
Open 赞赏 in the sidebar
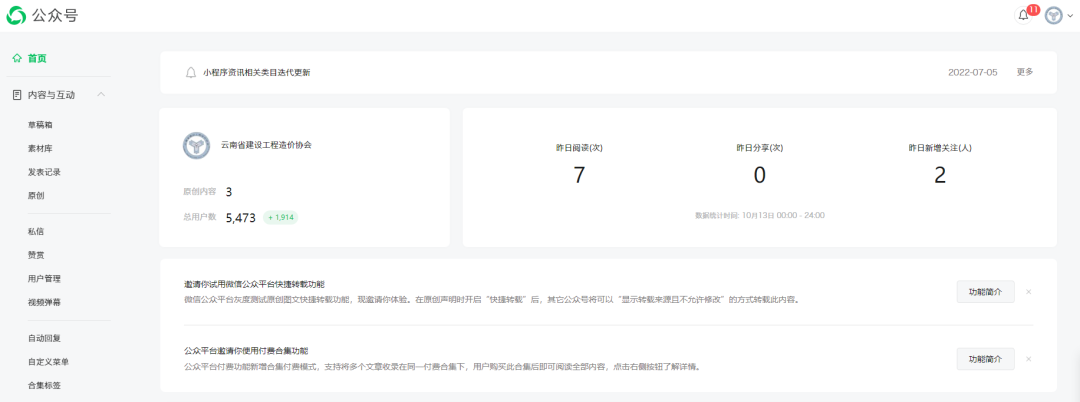coord(37,255)
